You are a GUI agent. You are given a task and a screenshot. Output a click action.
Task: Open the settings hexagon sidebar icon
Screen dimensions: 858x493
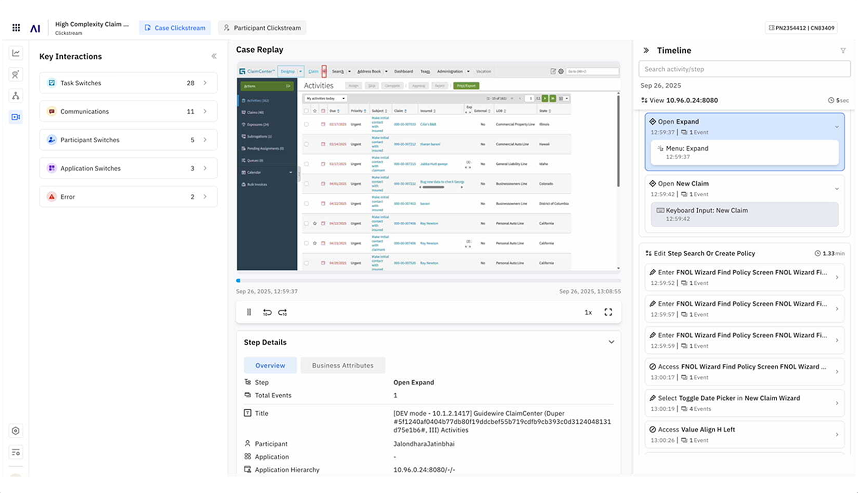pos(16,431)
